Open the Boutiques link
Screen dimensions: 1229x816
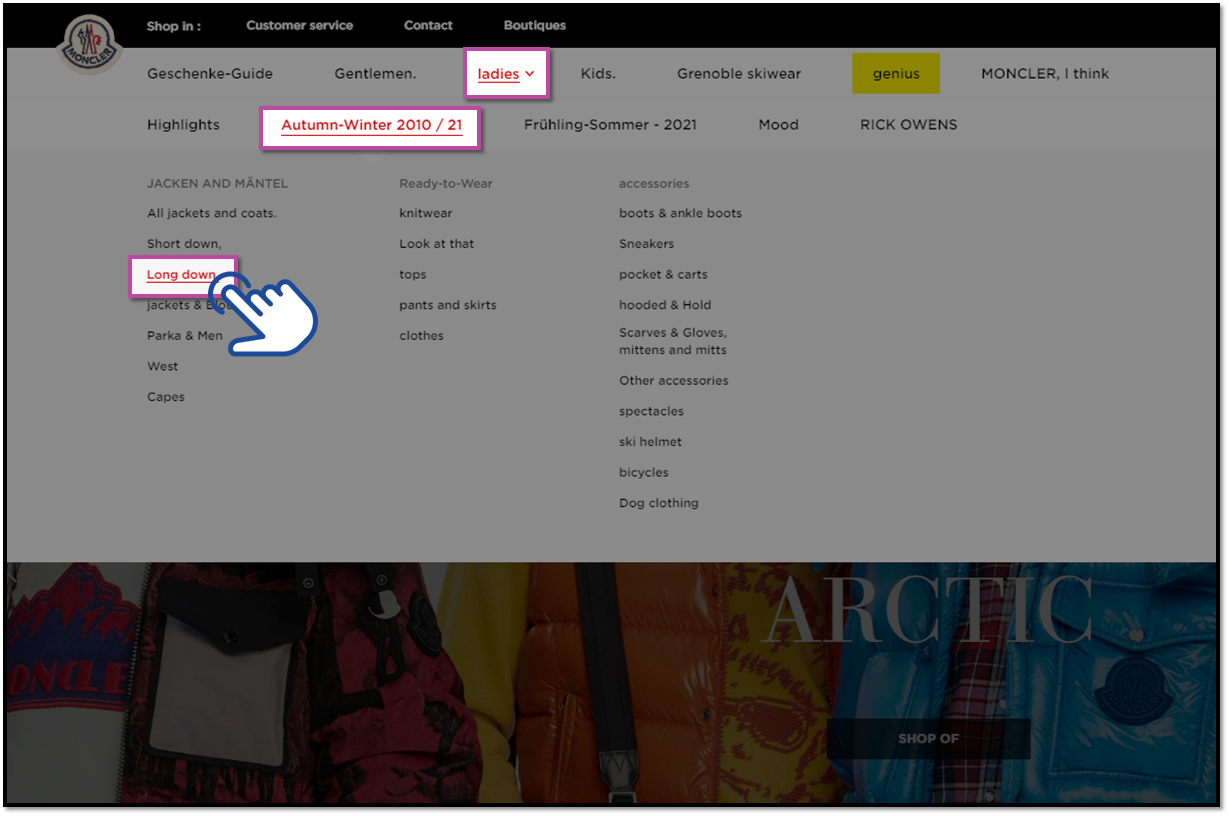[535, 26]
